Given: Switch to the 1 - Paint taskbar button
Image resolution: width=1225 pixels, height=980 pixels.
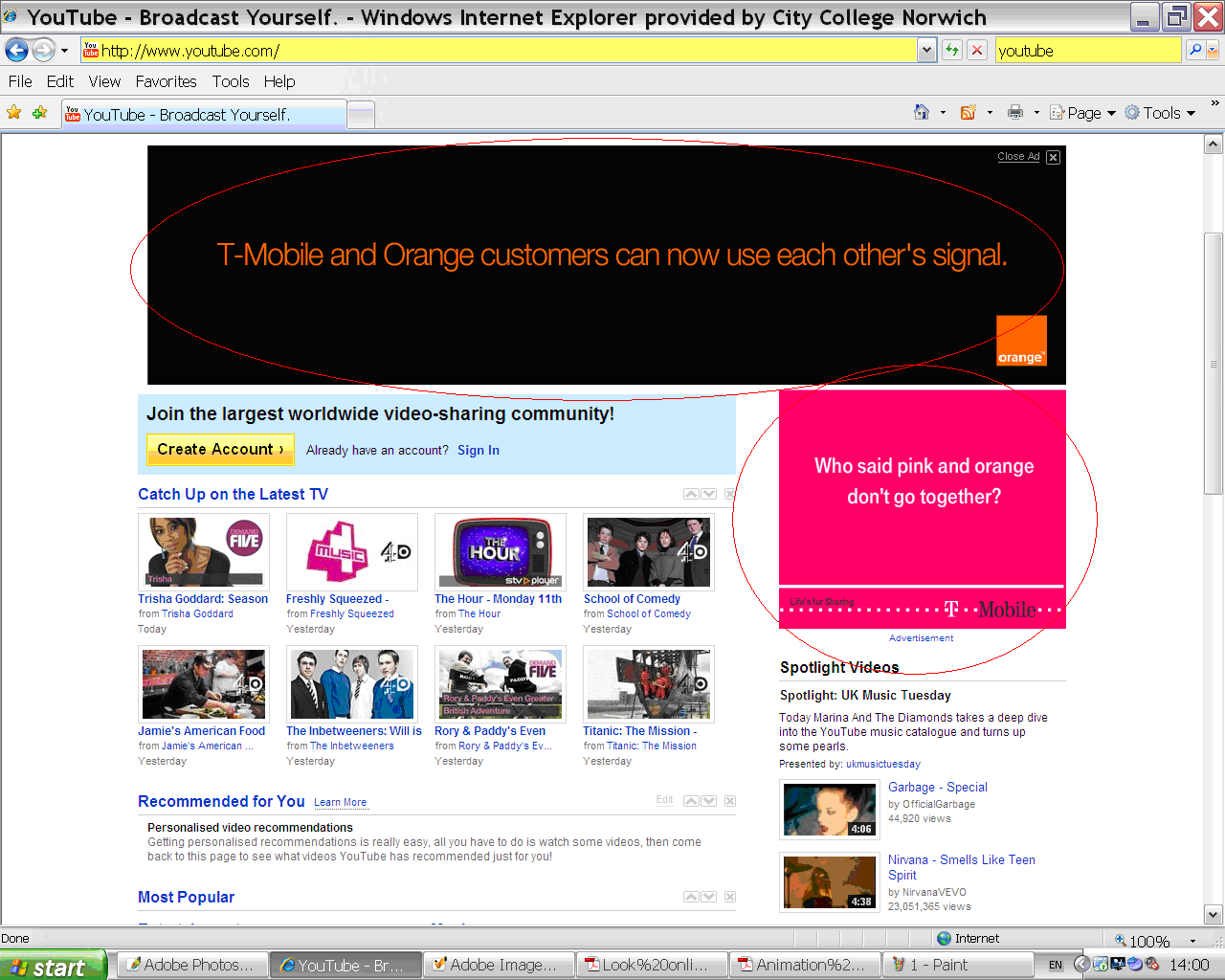Looking at the screenshot, I should point(958,965).
